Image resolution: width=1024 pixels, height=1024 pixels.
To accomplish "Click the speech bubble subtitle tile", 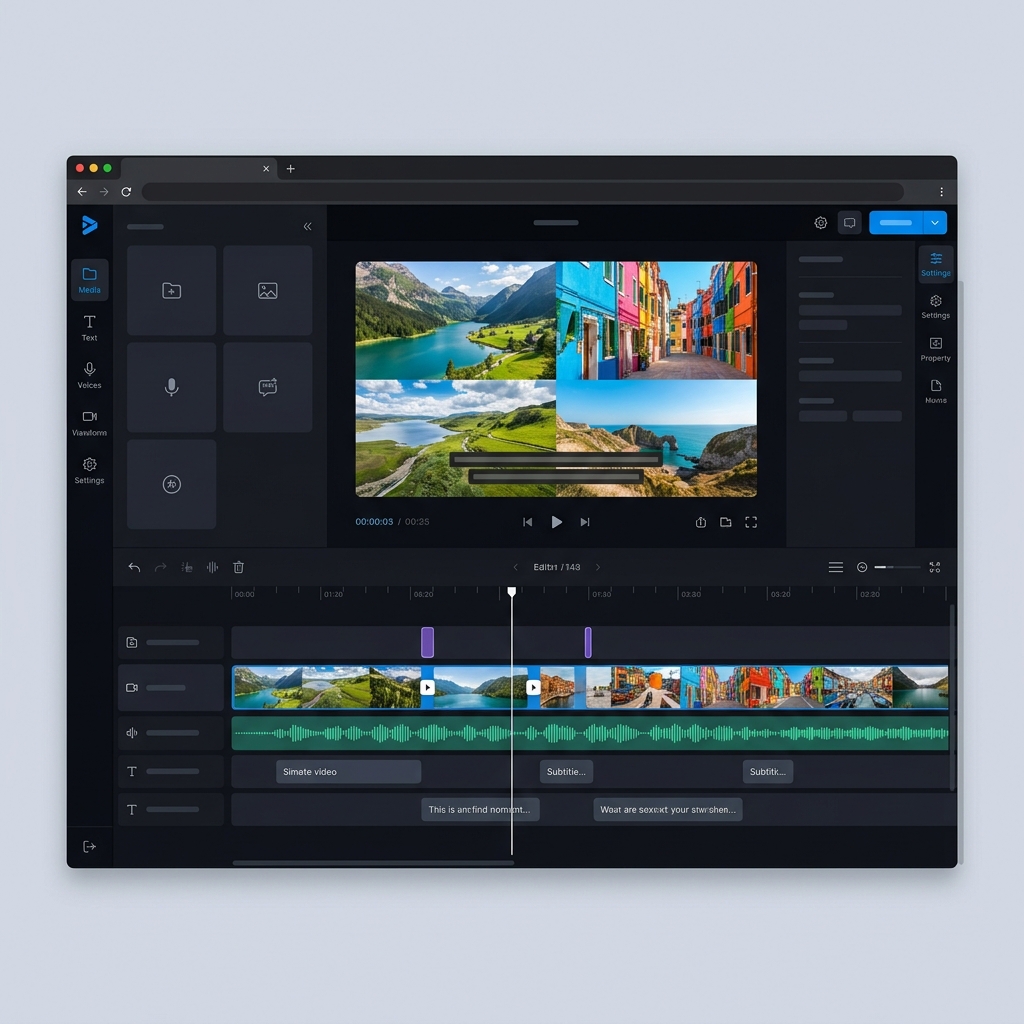I will click(268, 387).
